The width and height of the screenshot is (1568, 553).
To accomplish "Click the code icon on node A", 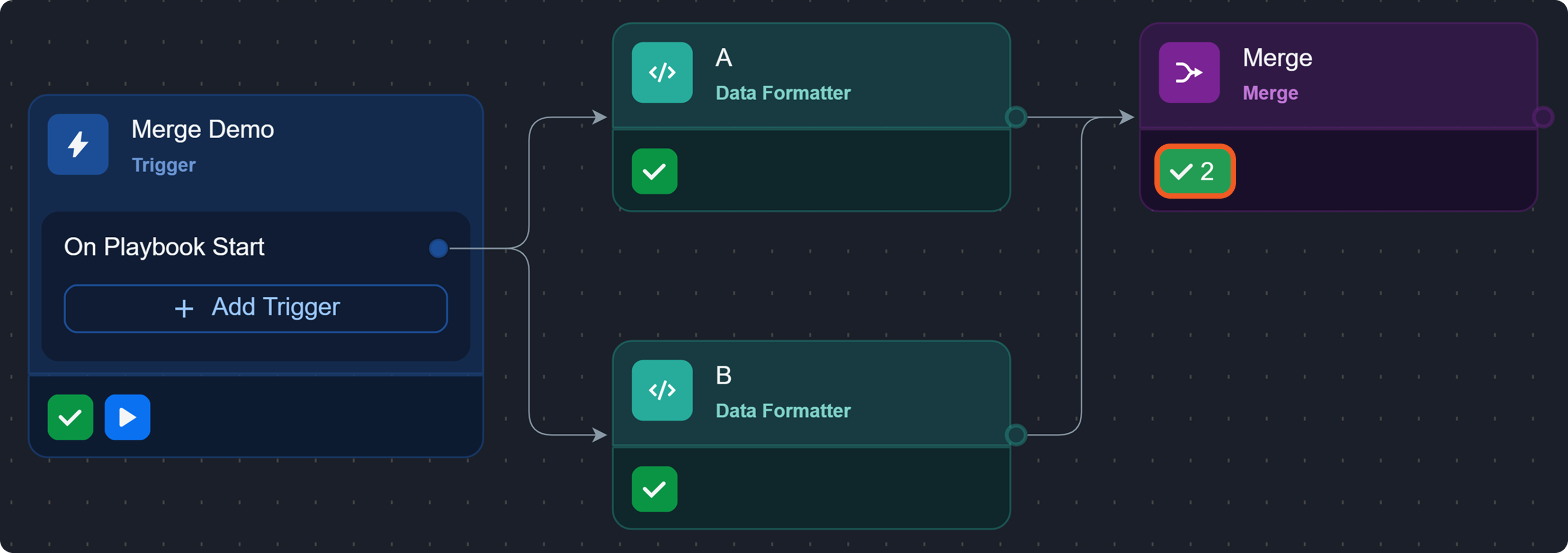I will tap(661, 73).
